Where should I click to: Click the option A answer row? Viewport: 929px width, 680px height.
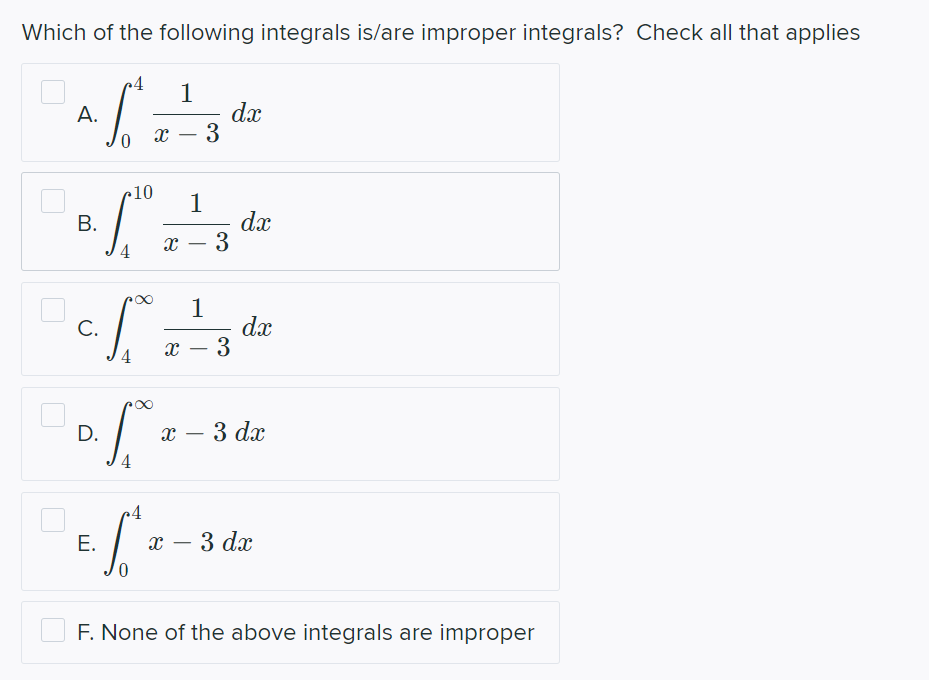290,112
